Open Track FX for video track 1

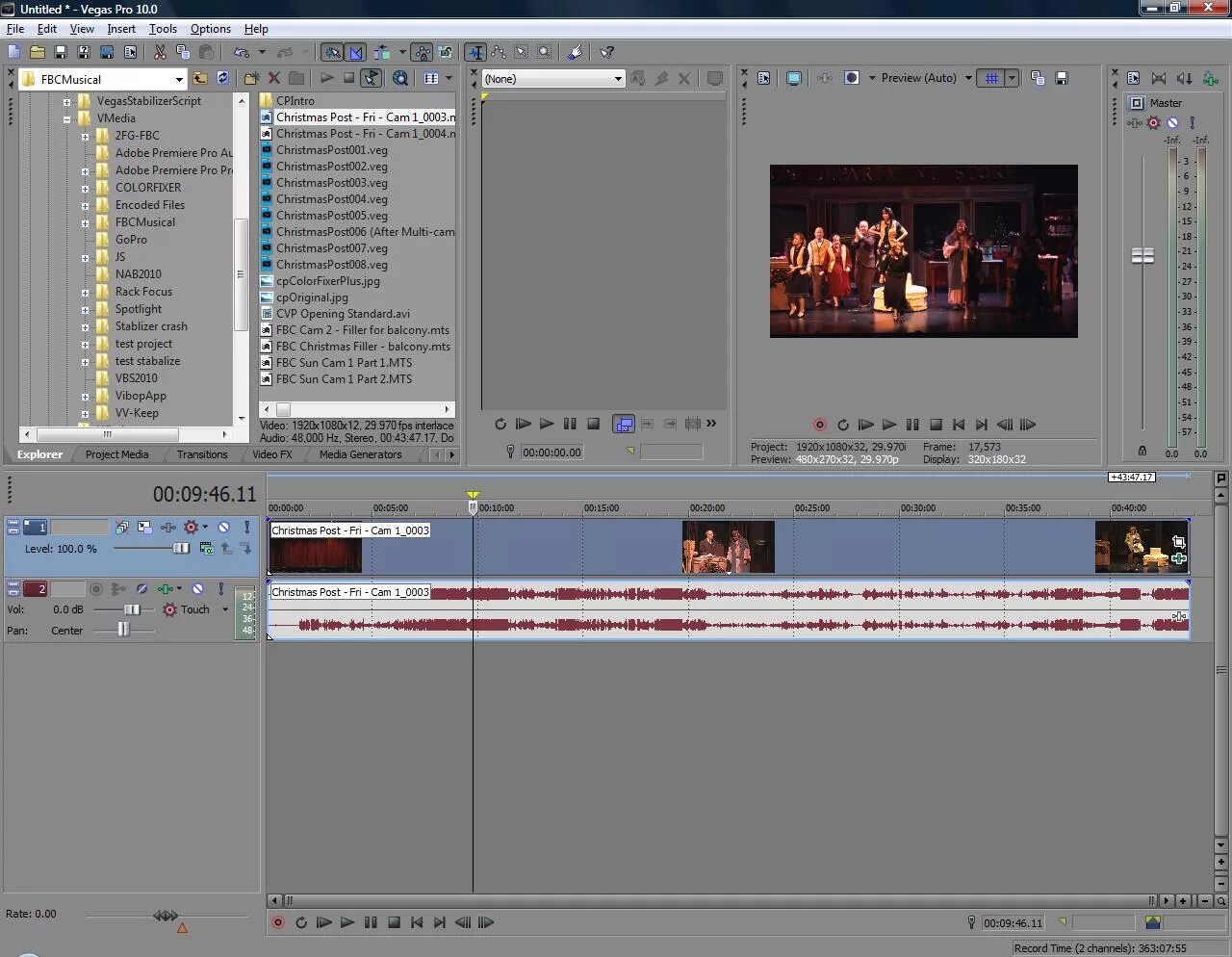168,528
